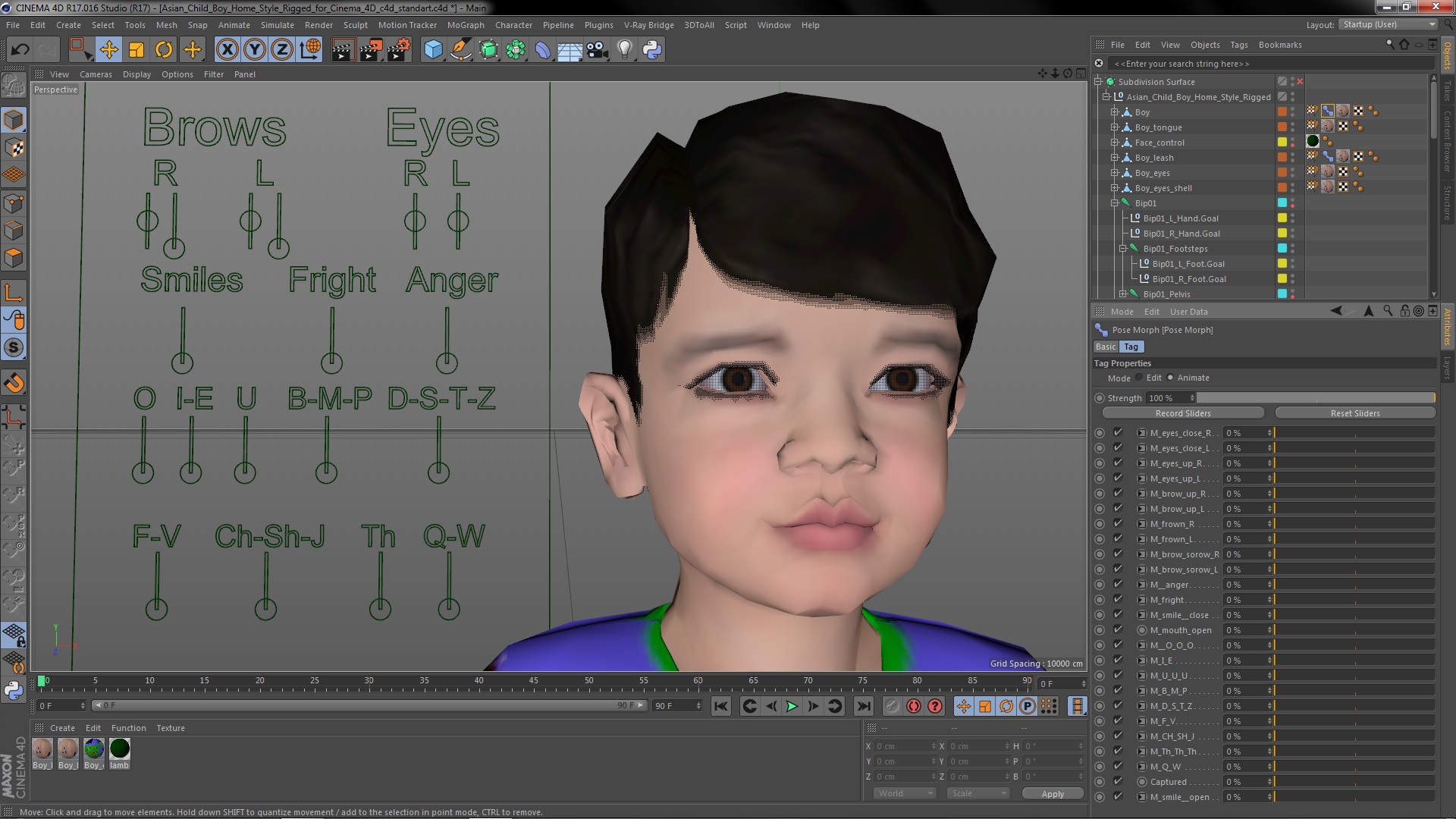The width and height of the screenshot is (1456, 819).
Task: Toggle visibility for M_anger morph
Action: pos(1118,584)
